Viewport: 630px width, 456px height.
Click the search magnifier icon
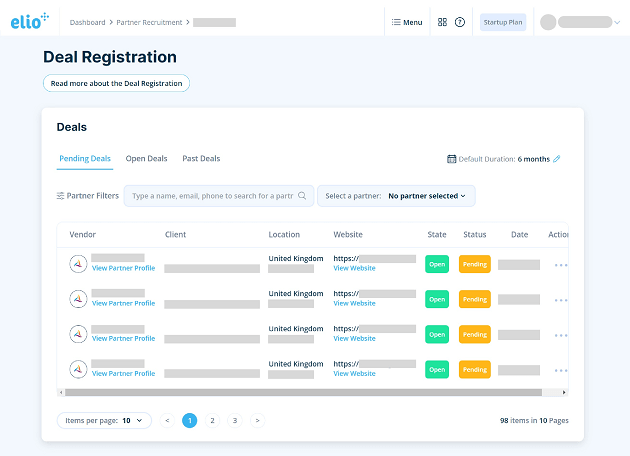pos(302,196)
